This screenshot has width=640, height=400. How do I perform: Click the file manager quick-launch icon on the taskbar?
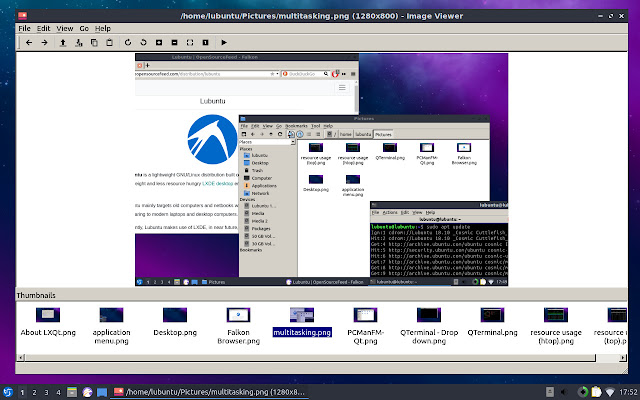coord(72,392)
